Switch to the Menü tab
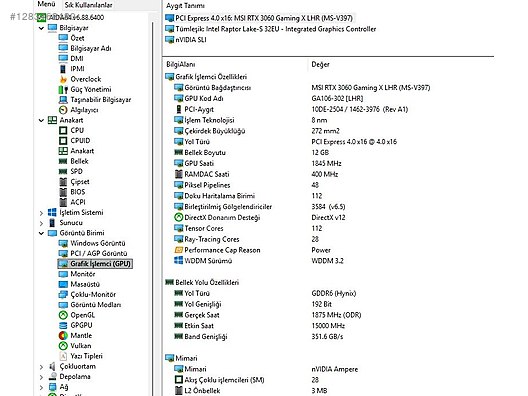This screenshot has height=396, width=528. pyautogui.click(x=46, y=4)
